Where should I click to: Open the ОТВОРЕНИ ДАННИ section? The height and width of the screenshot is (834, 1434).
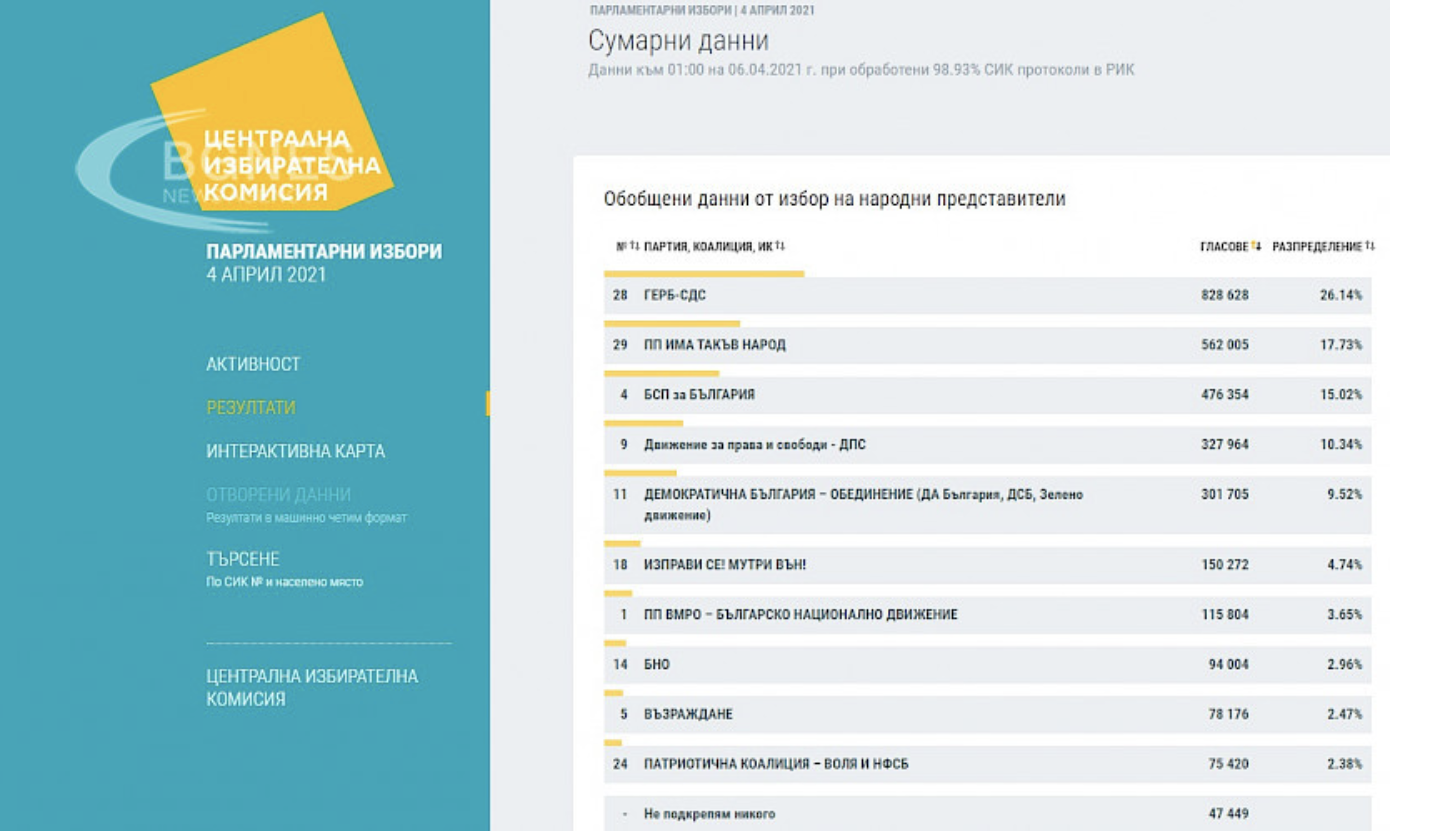pyautogui.click(x=278, y=495)
